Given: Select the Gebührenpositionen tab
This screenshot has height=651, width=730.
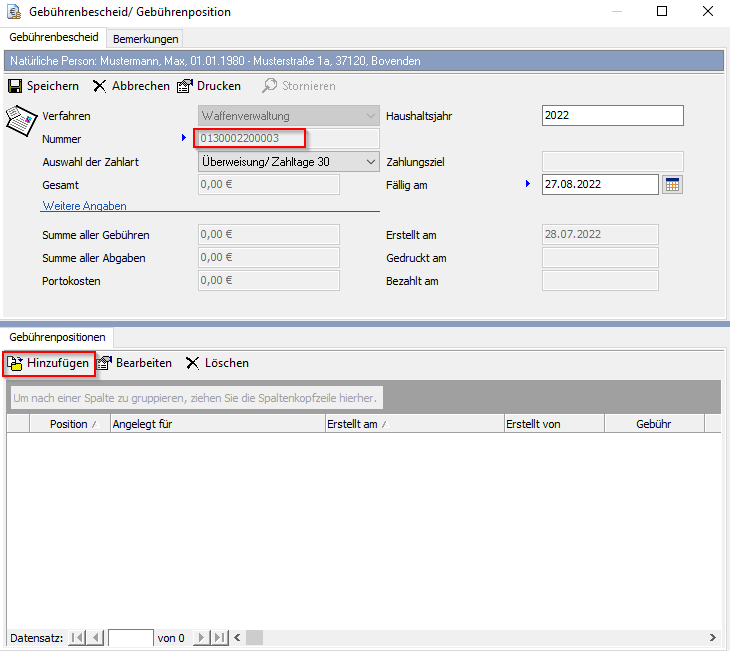Looking at the screenshot, I should 57,338.
